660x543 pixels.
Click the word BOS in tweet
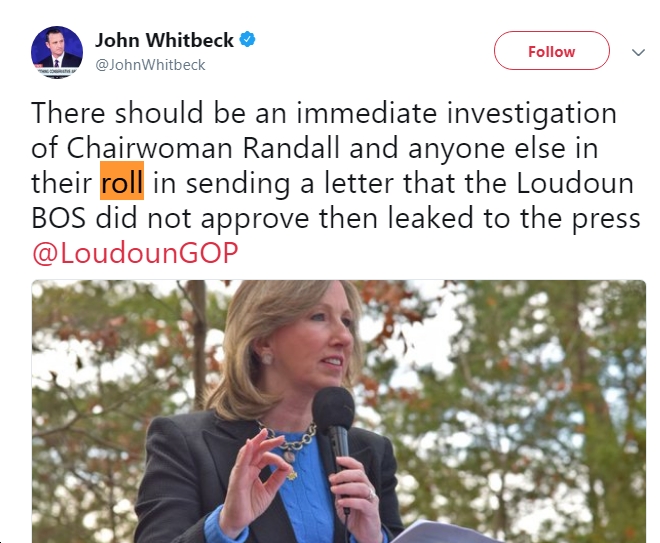pyautogui.click(x=58, y=218)
